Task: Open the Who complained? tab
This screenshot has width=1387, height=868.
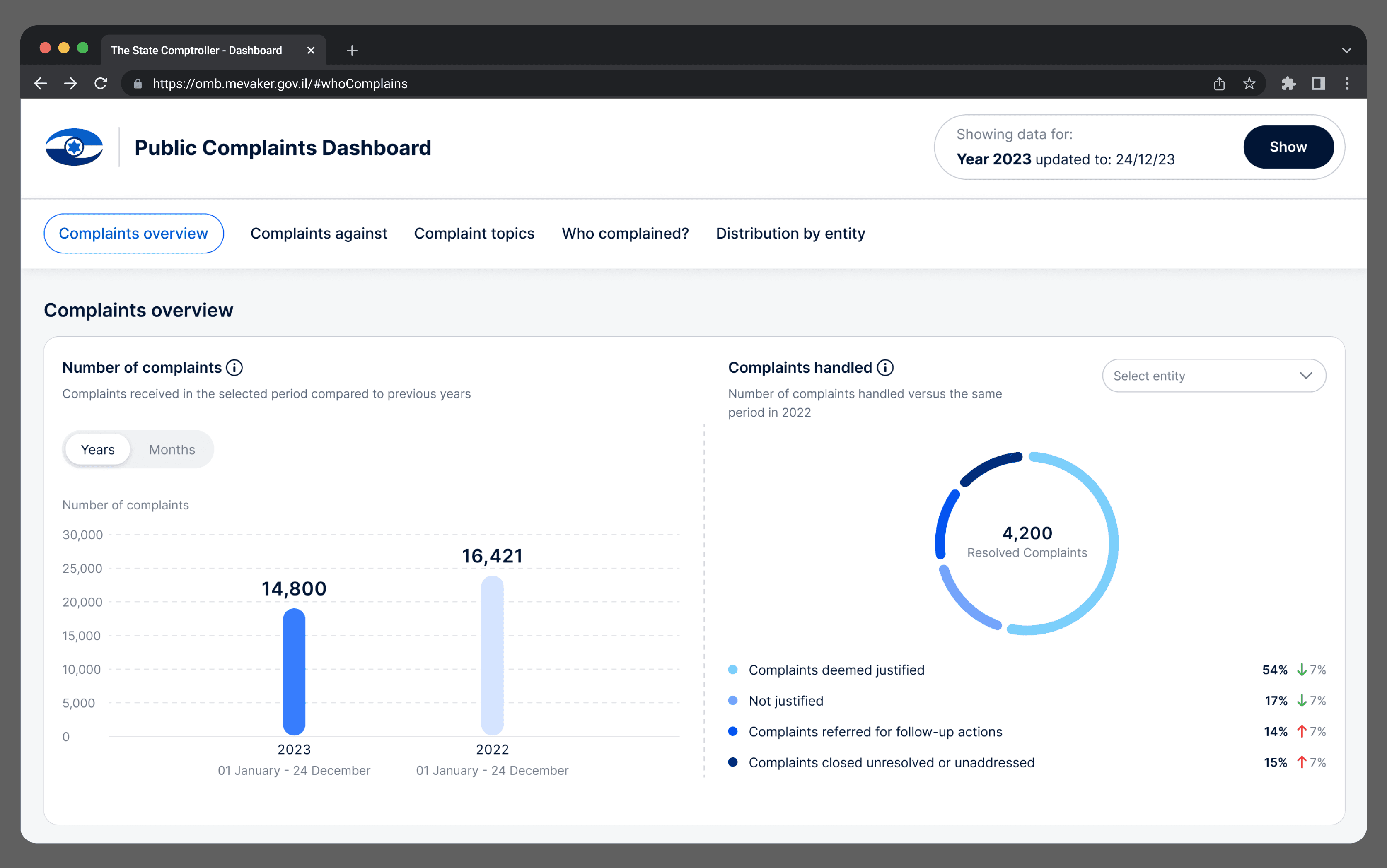Action: pyautogui.click(x=625, y=234)
